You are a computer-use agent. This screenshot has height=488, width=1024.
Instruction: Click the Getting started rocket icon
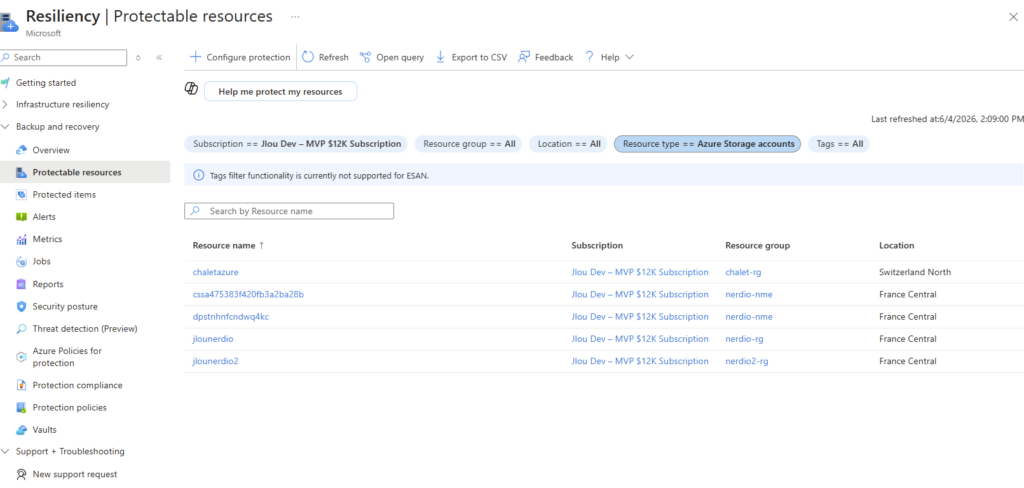click(6, 83)
